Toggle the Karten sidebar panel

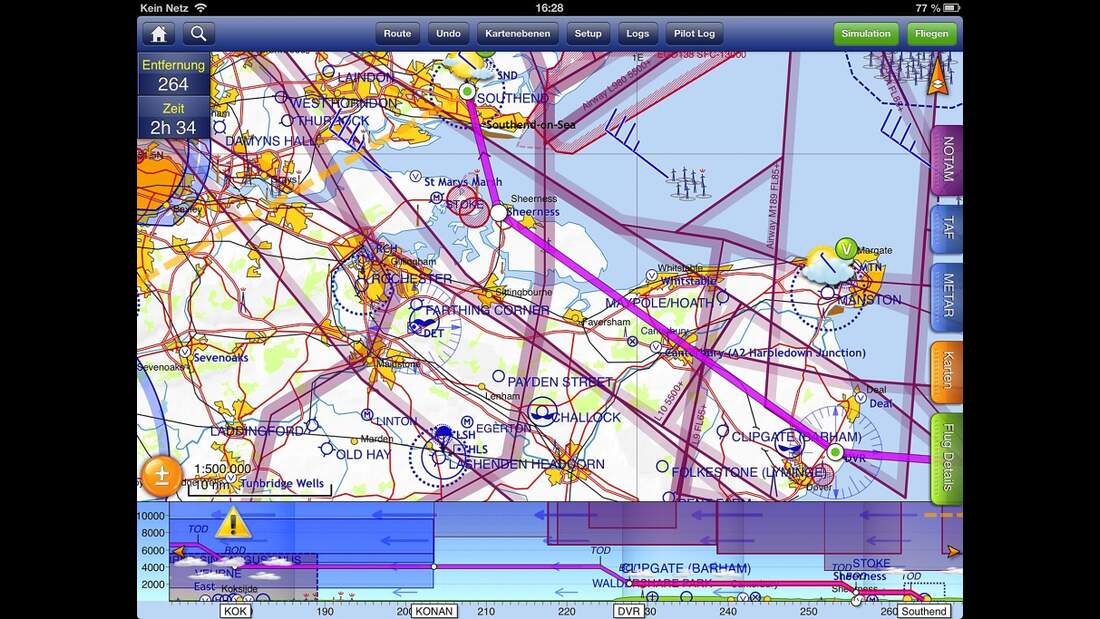click(946, 367)
